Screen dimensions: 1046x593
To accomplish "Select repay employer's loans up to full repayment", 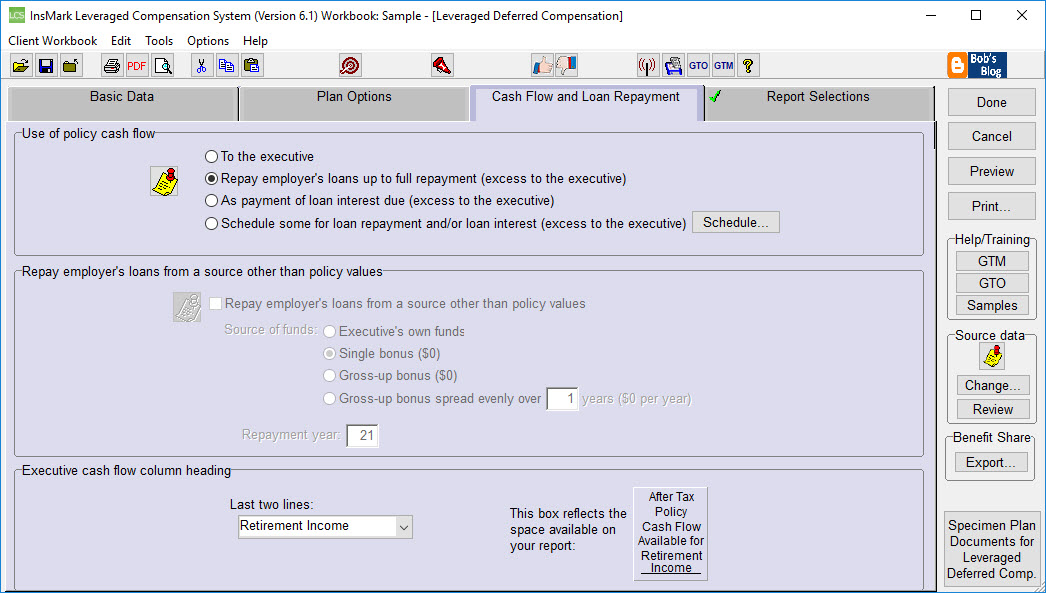I will coord(210,181).
